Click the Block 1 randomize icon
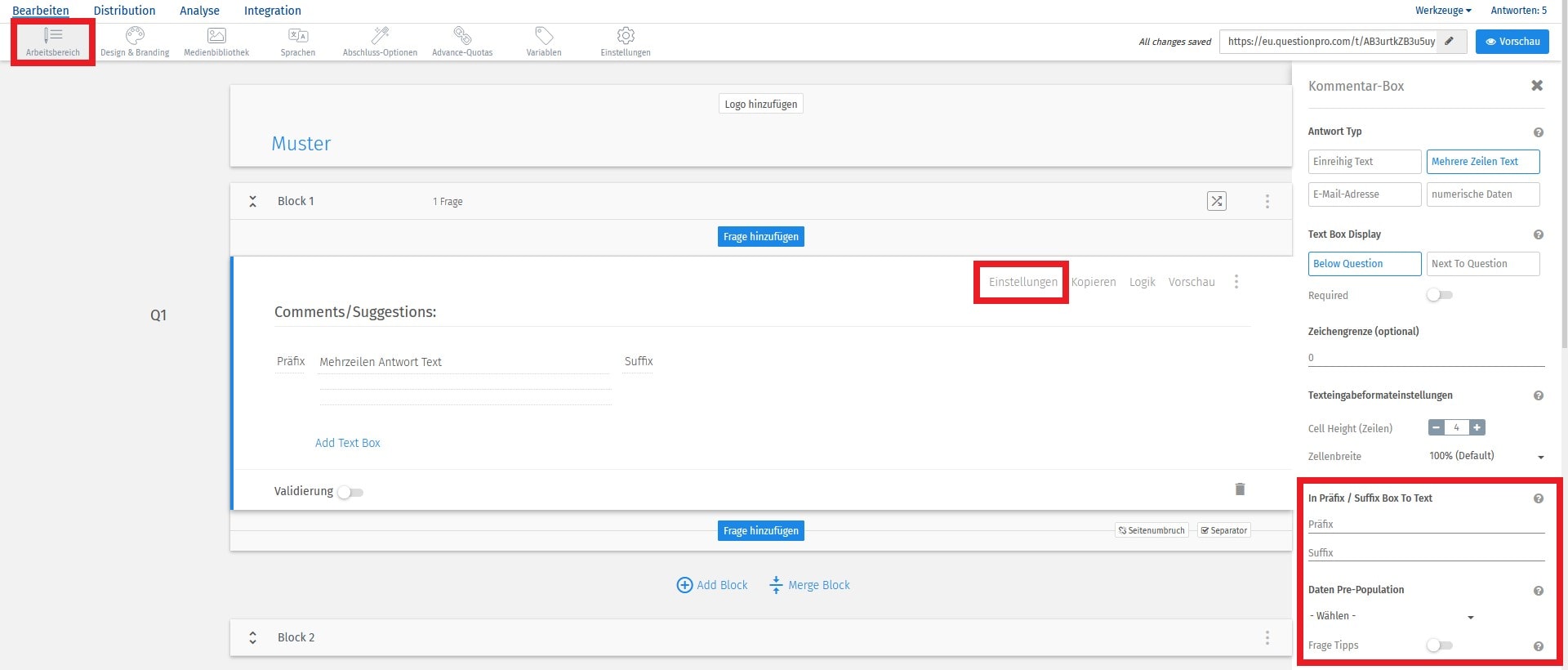Image resolution: width=1568 pixels, height=670 pixels. click(x=1217, y=201)
